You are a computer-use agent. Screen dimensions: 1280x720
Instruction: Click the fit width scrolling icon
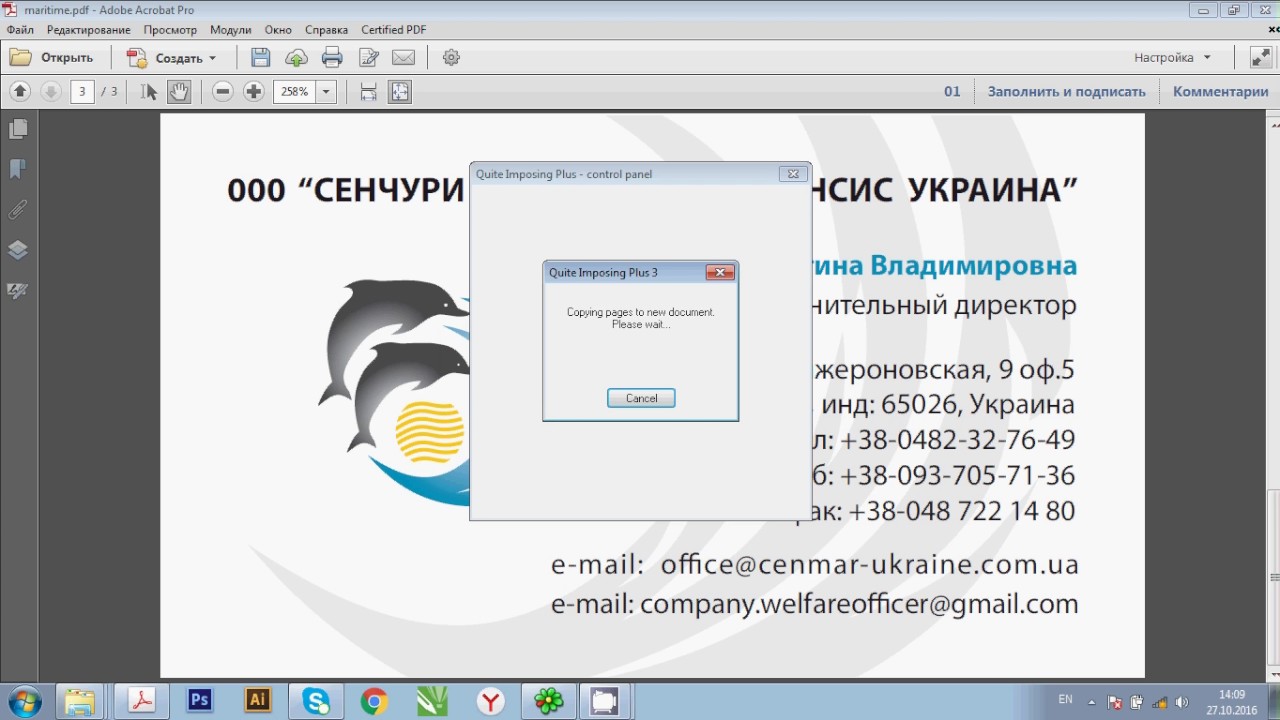[x=368, y=91]
